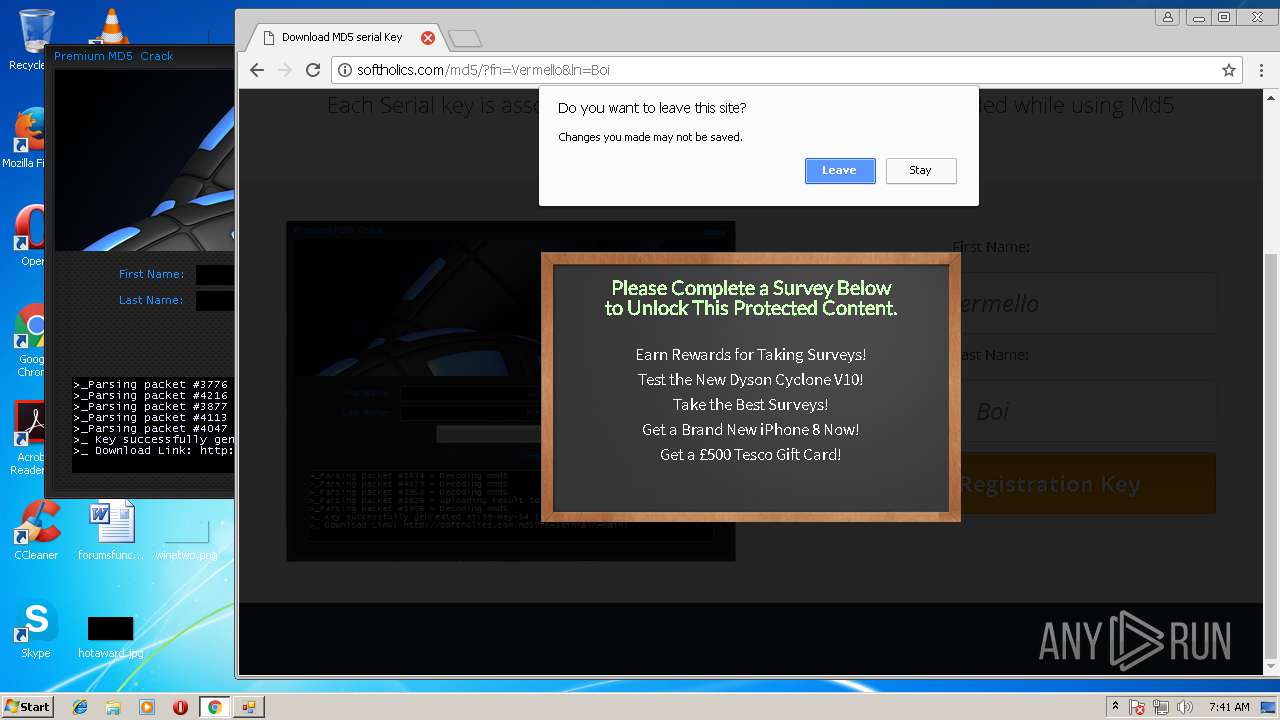1280x720 pixels.
Task: Click the Windows Start button
Action: 27,707
